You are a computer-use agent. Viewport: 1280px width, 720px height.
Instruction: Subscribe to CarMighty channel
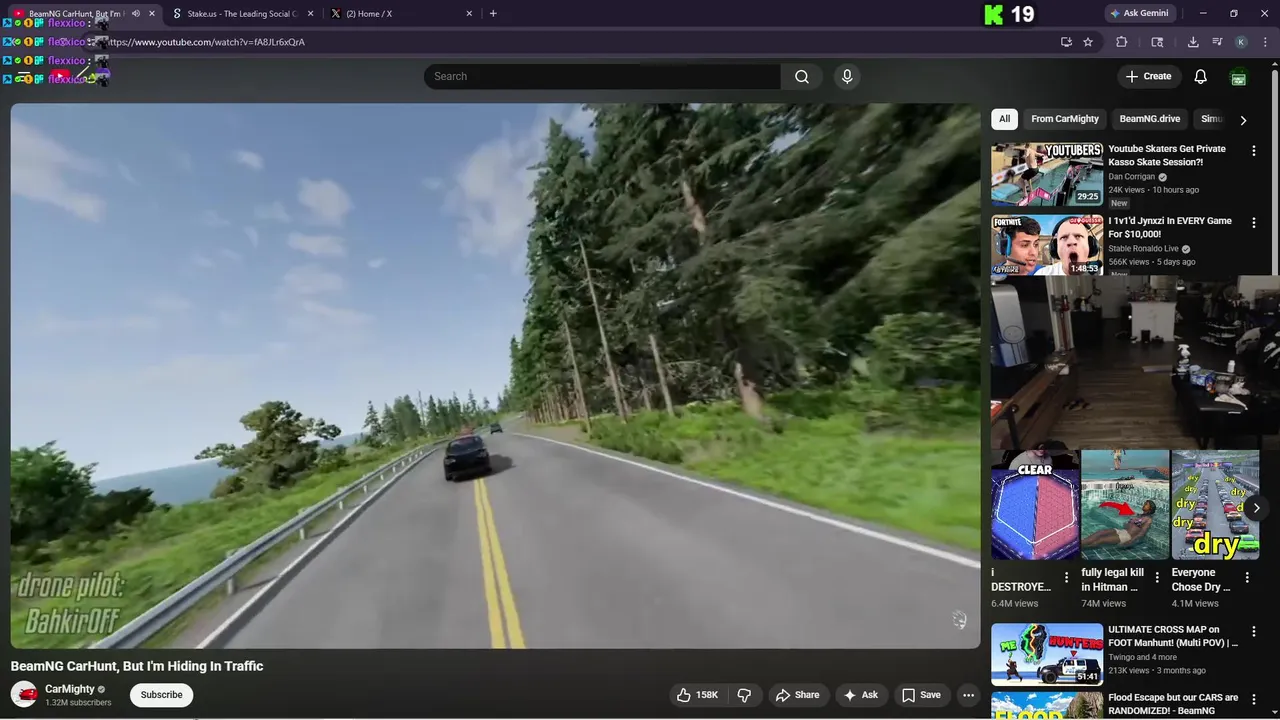(161, 695)
